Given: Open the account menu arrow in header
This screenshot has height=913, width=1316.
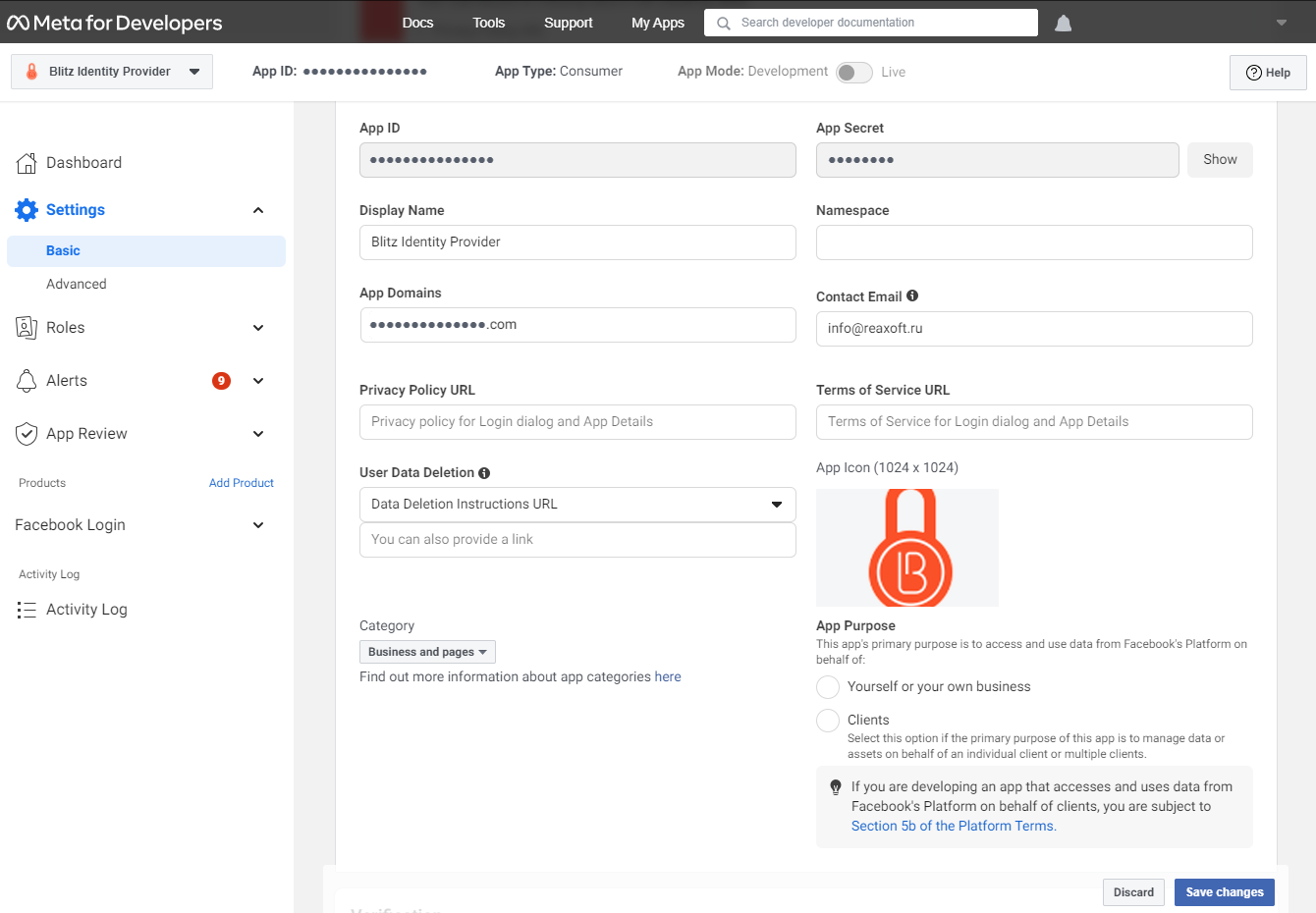Looking at the screenshot, I should click(x=1282, y=23).
